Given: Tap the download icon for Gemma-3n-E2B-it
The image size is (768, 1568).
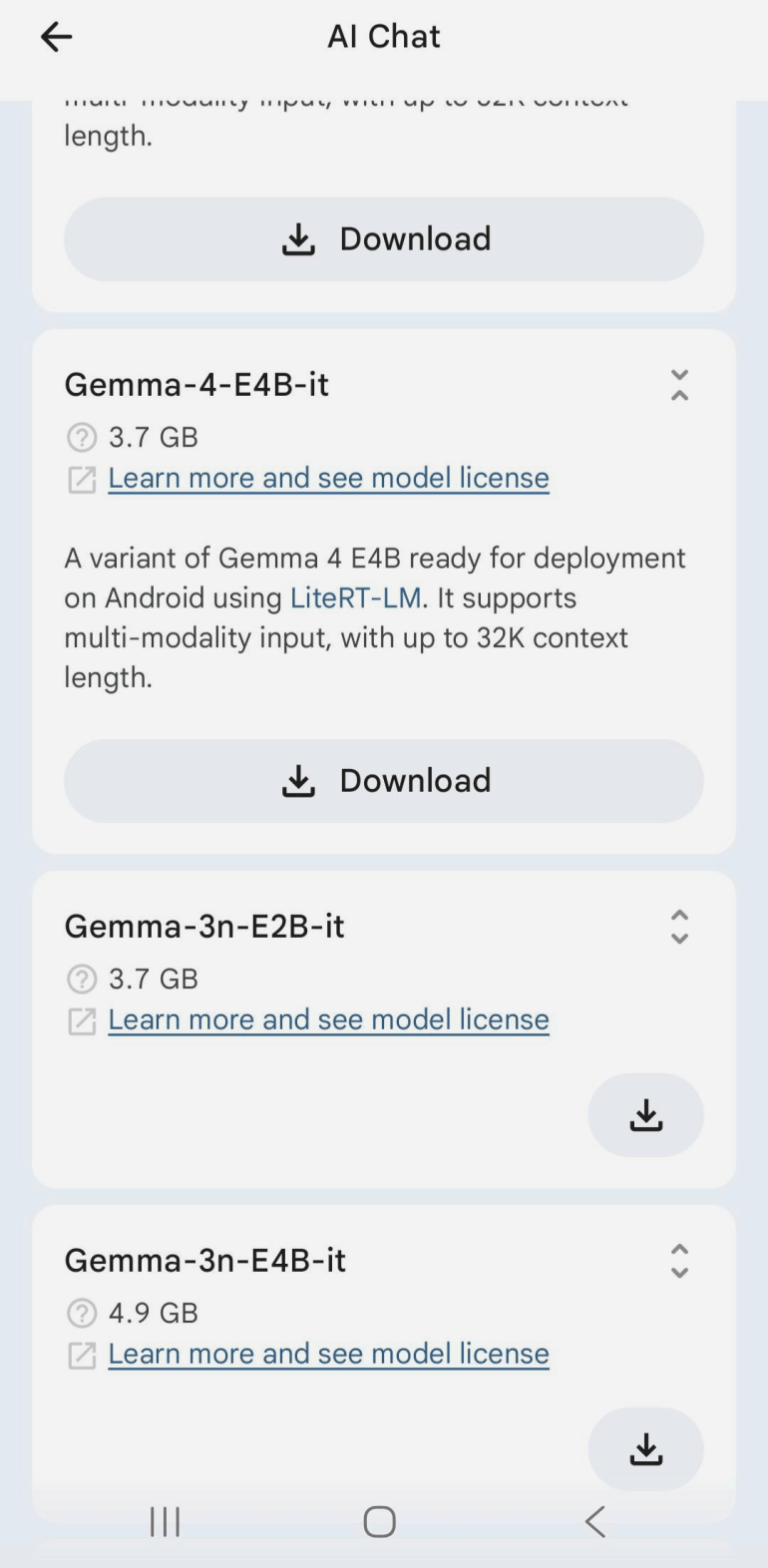Looking at the screenshot, I should tap(645, 1115).
